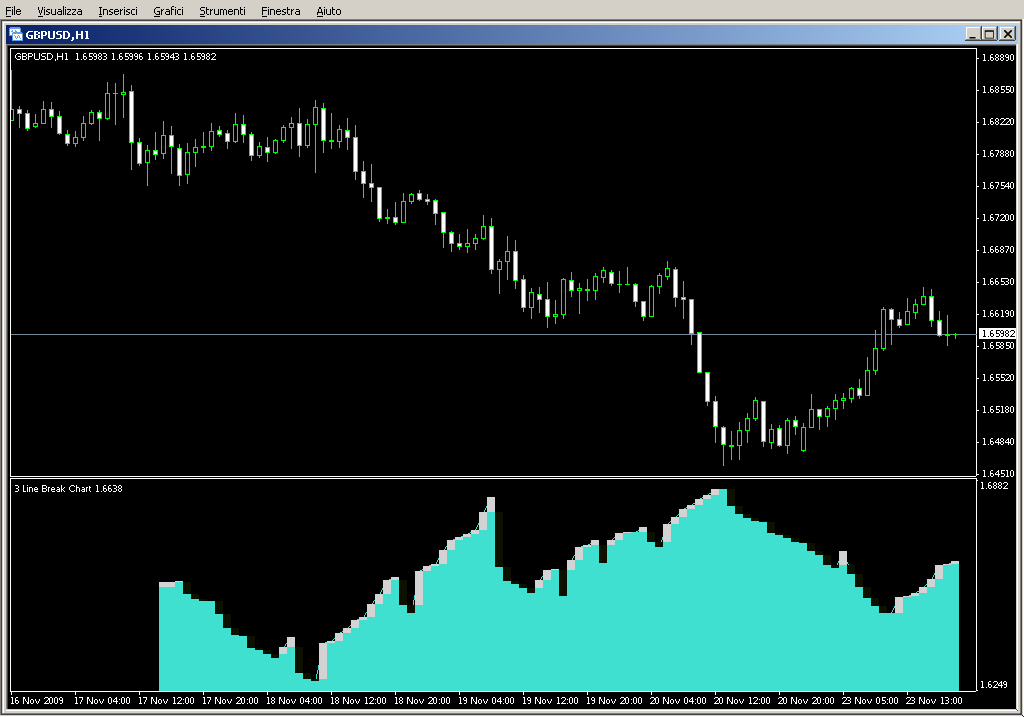
Task: Open the Inserisci menu
Action: click(118, 11)
